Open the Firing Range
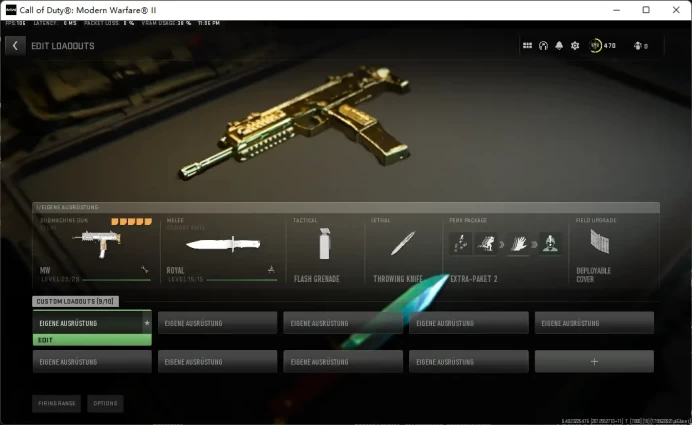This screenshot has width=692, height=425. click(56, 403)
